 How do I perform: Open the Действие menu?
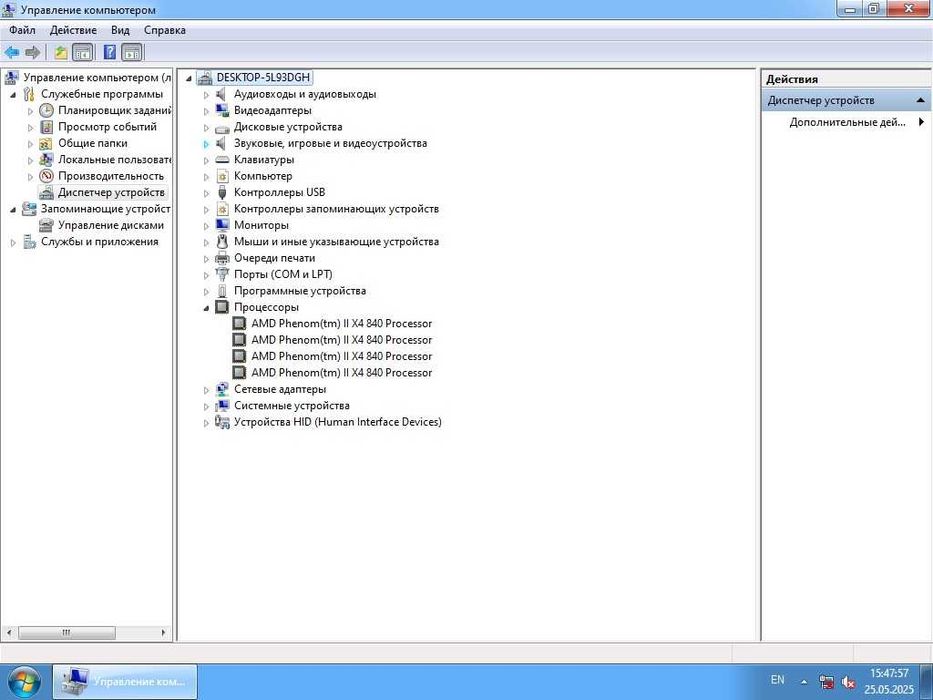(73, 30)
